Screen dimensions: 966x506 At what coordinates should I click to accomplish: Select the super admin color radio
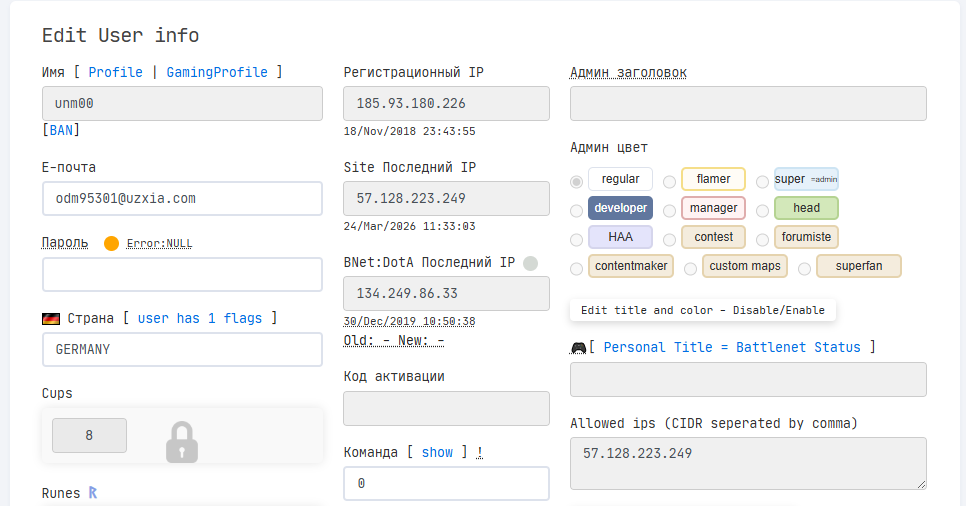click(763, 181)
